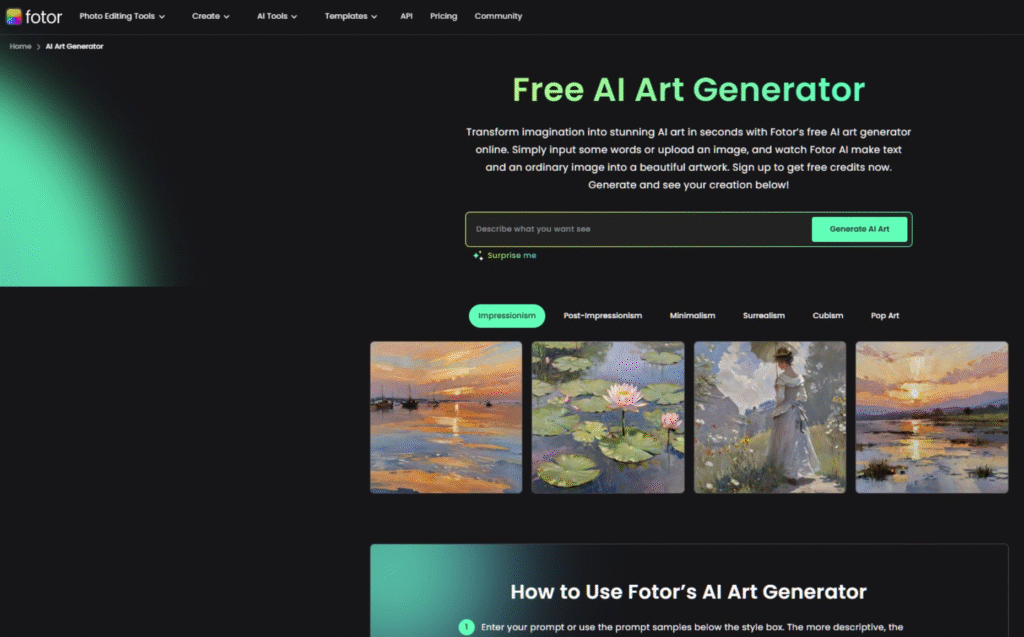Select the Impressionism style tab
The height and width of the screenshot is (637, 1024).
[x=507, y=316]
